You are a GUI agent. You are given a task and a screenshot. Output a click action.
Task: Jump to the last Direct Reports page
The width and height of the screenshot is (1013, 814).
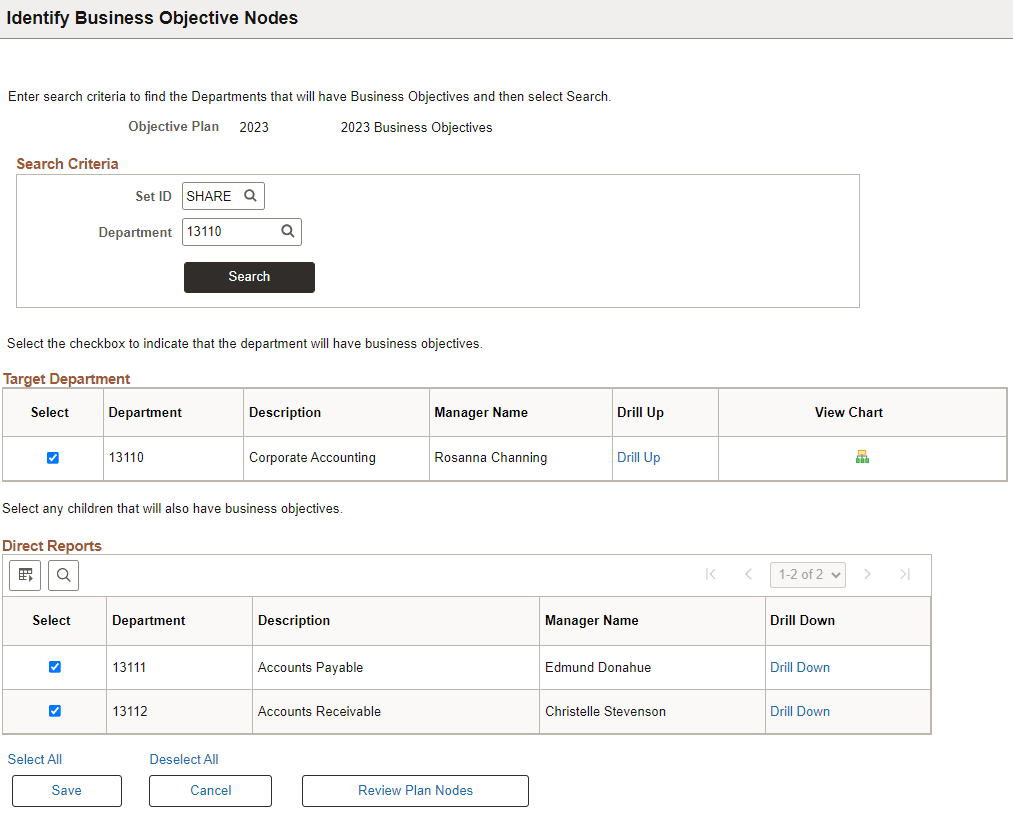(905, 574)
